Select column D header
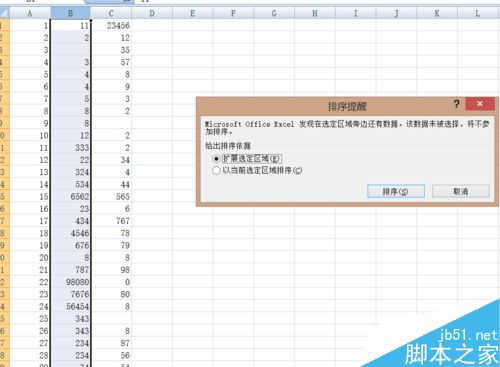The width and height of the screenshot is (500, 367). pyautogui.click(x=152, y=14)
